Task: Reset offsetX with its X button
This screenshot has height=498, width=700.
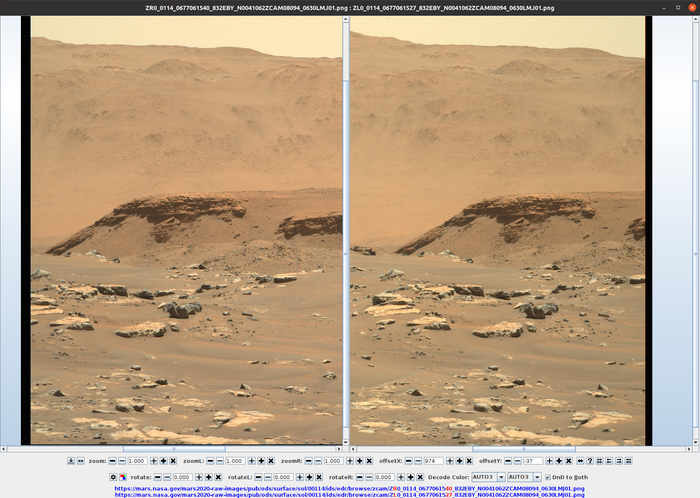Action: (469, 461)
